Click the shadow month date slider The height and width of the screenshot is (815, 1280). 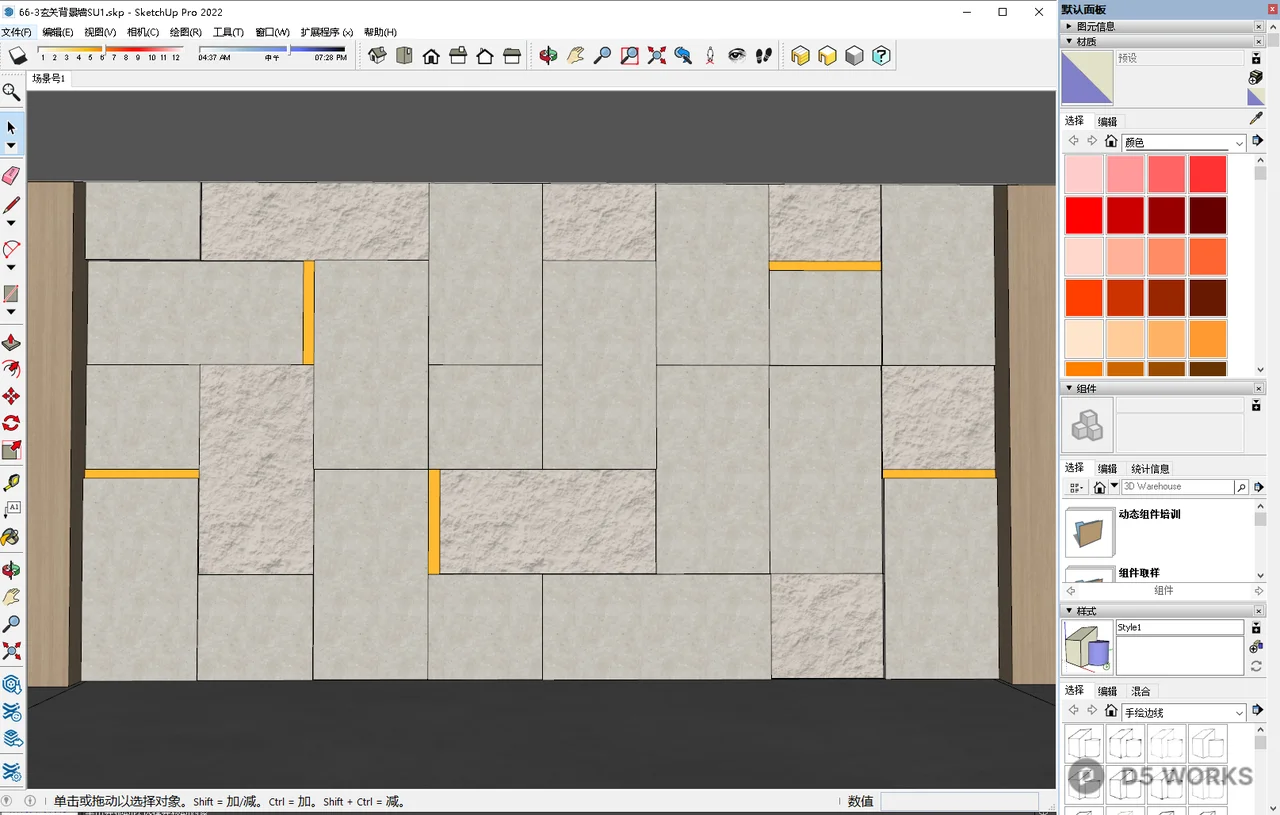[x=110, y=49]
